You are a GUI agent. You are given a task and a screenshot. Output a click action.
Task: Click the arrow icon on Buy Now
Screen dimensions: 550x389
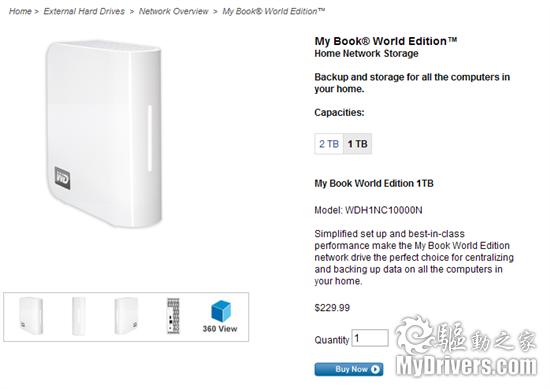click(375, 369)
